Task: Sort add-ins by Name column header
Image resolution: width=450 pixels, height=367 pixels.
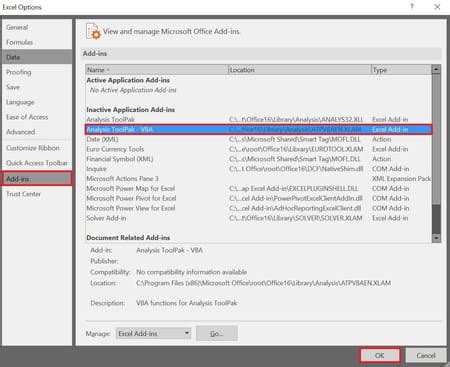Action: point(157,70)
